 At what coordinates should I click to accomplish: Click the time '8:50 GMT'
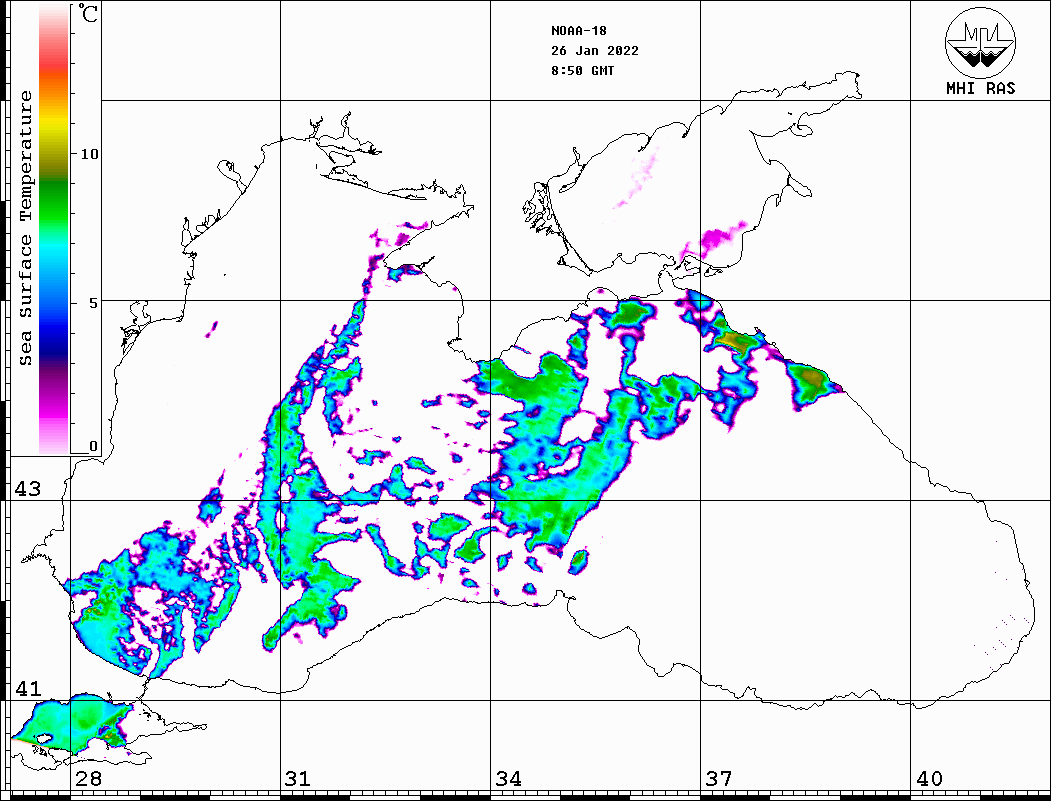pos(582,70)
